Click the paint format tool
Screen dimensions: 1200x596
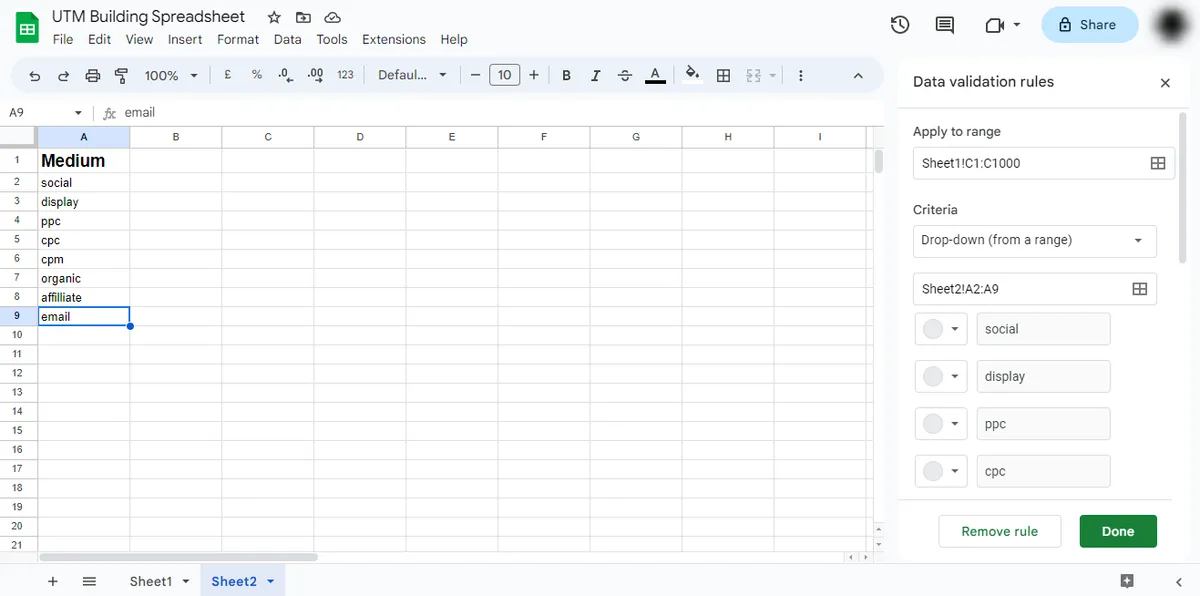tap(121, 74)
